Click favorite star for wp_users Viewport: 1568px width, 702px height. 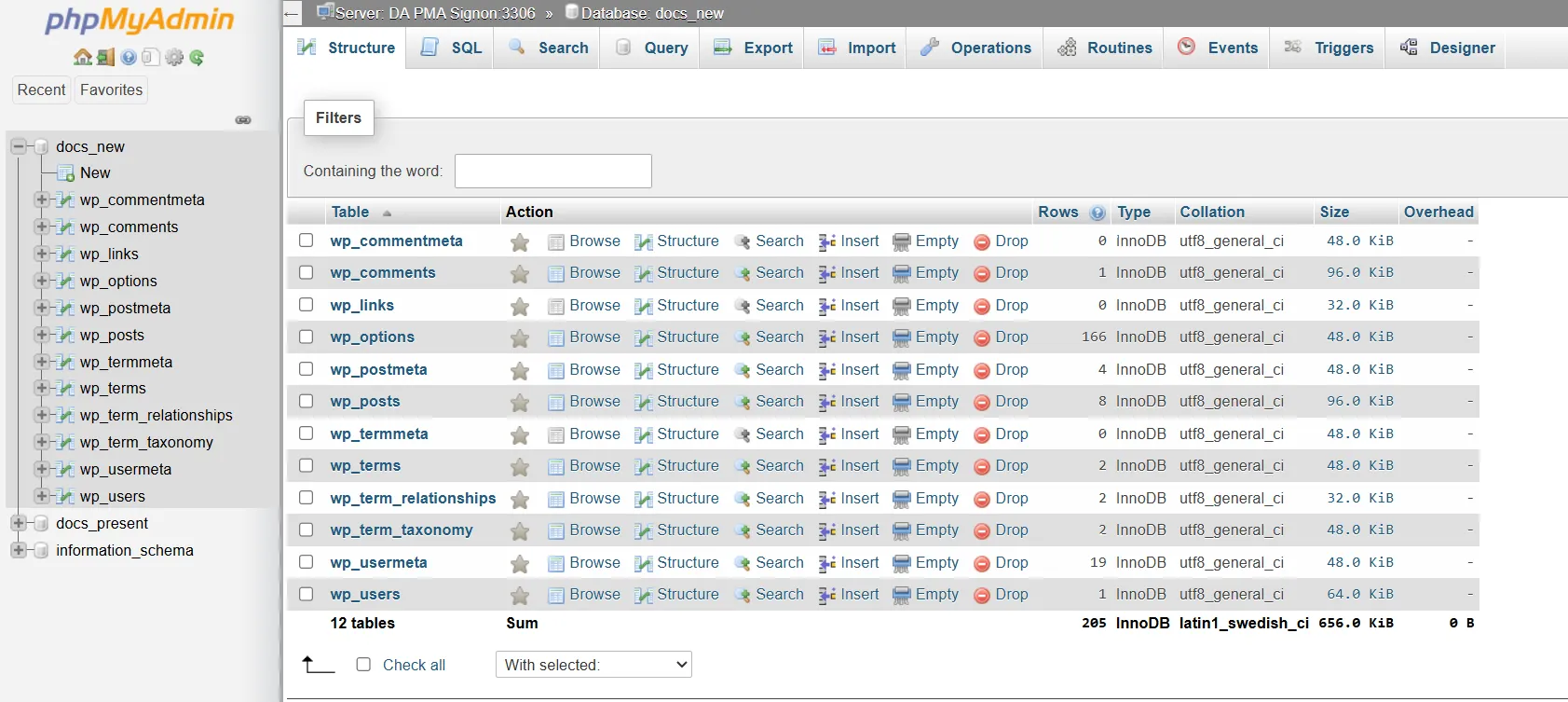point(520,596)
